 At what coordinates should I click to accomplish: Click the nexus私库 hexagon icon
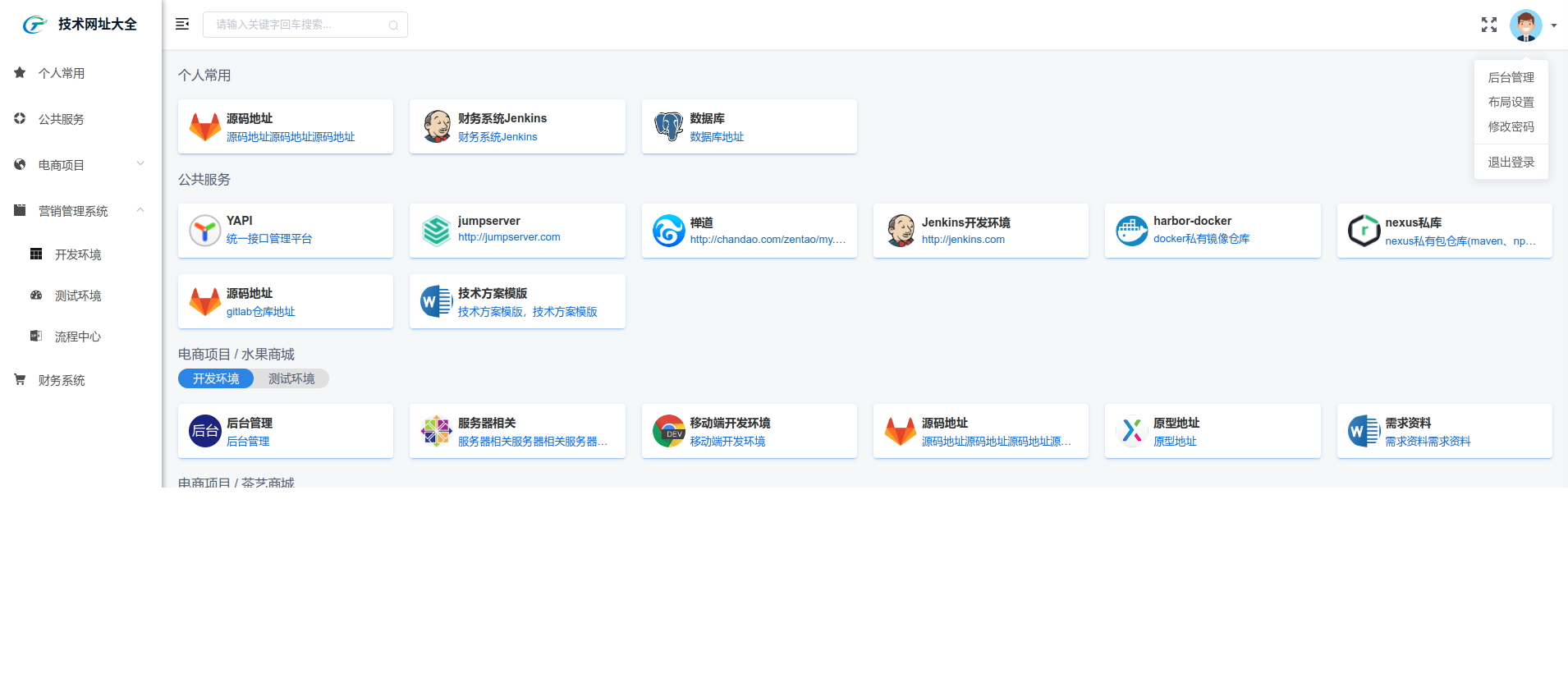pyautogui.click(x=1364, y=231)
